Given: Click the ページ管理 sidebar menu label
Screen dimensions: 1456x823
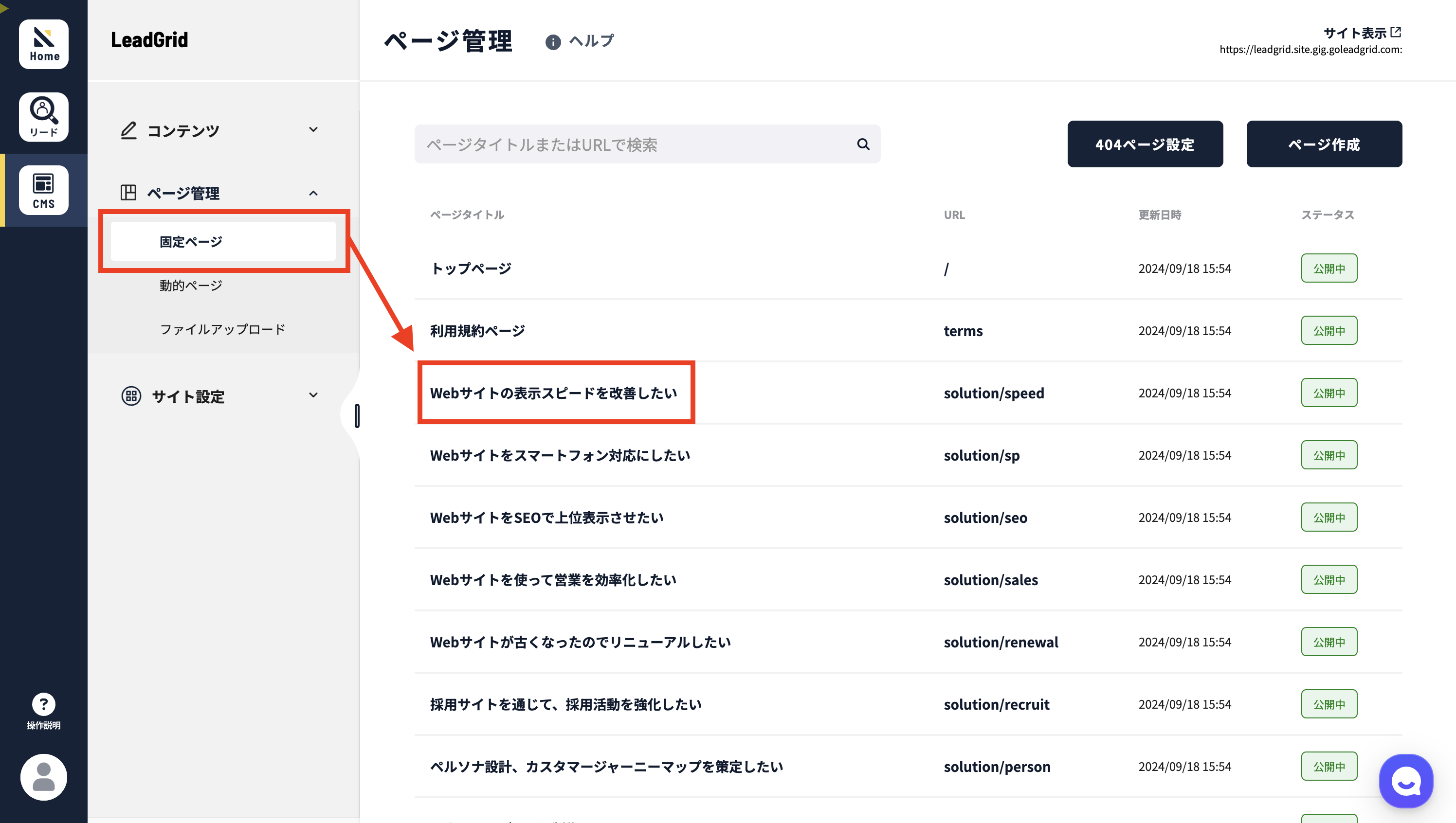Looking at the screenshot, I should tap(183, 193).
